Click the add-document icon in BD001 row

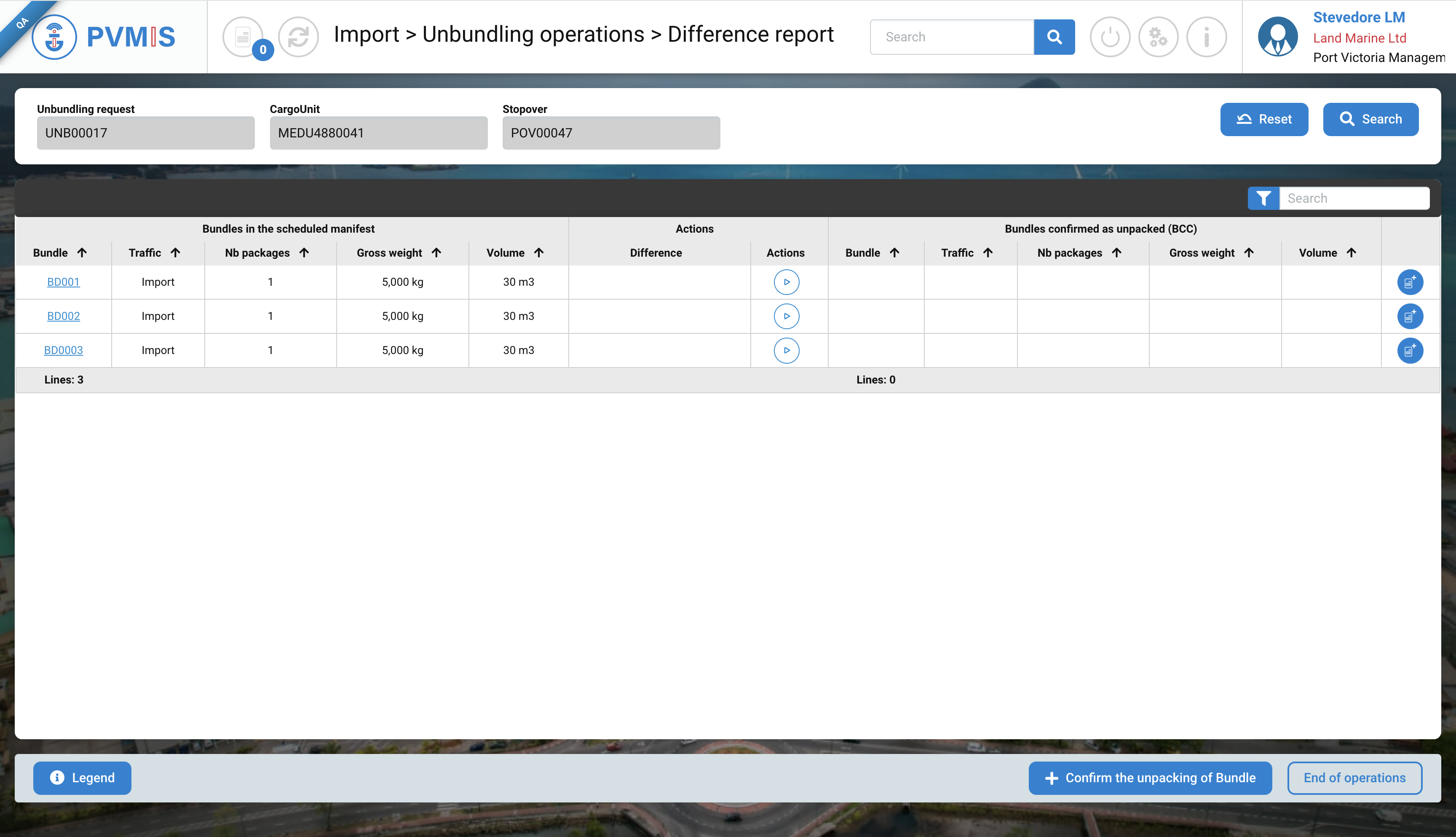coord(1410,282)
